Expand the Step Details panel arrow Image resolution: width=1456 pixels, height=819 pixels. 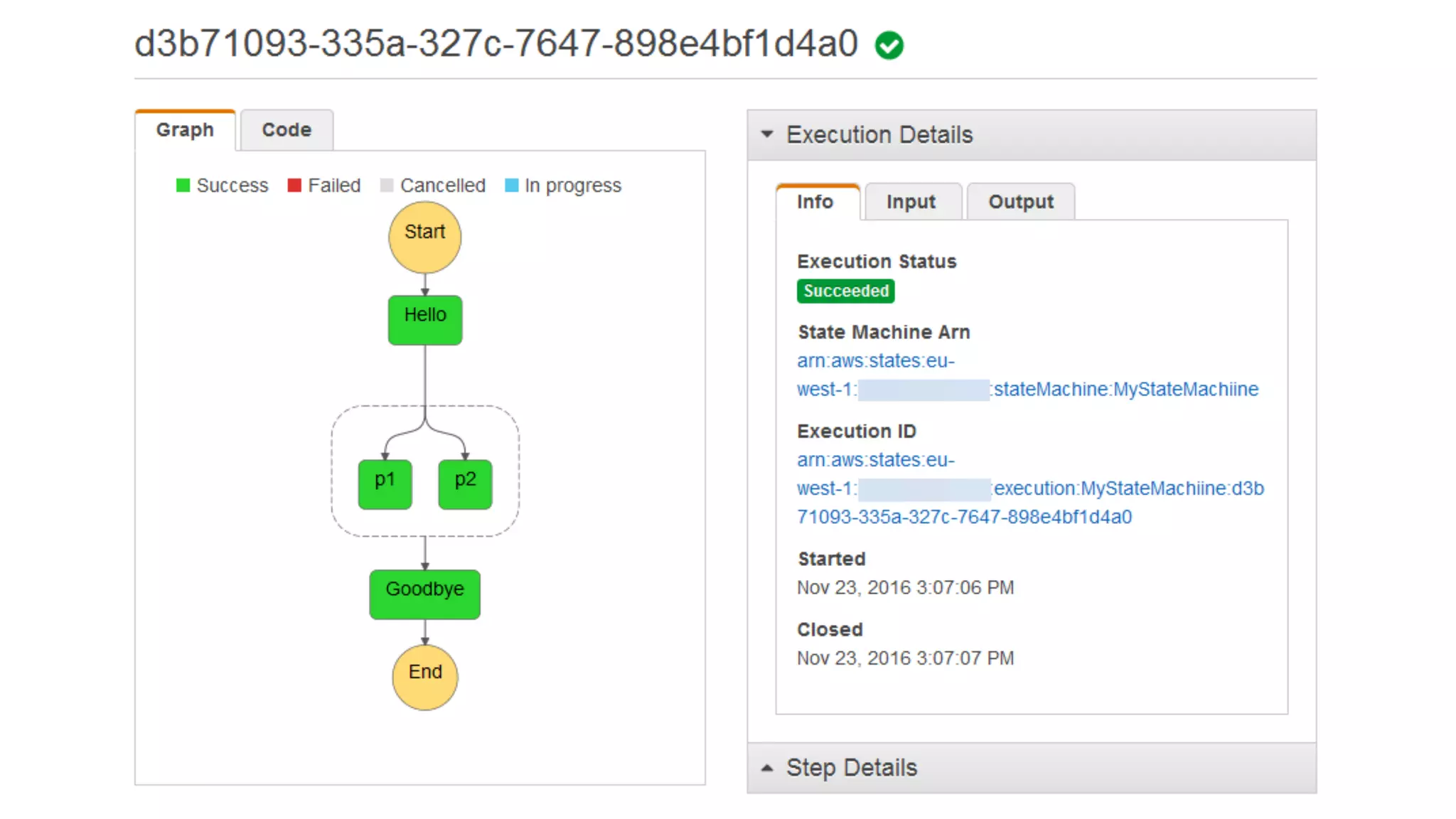[x=766, y=768]
